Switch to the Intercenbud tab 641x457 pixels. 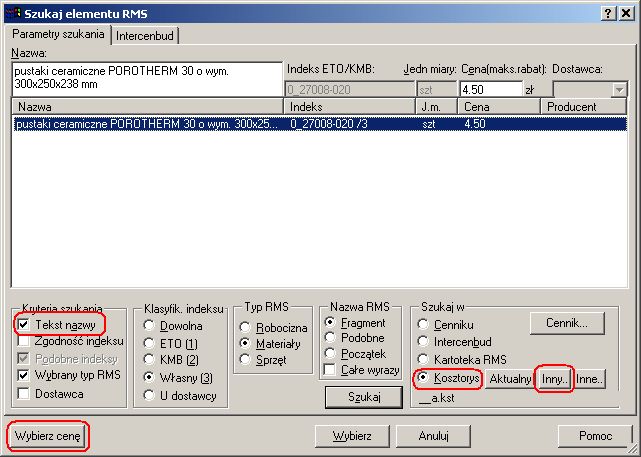point(146,35)
